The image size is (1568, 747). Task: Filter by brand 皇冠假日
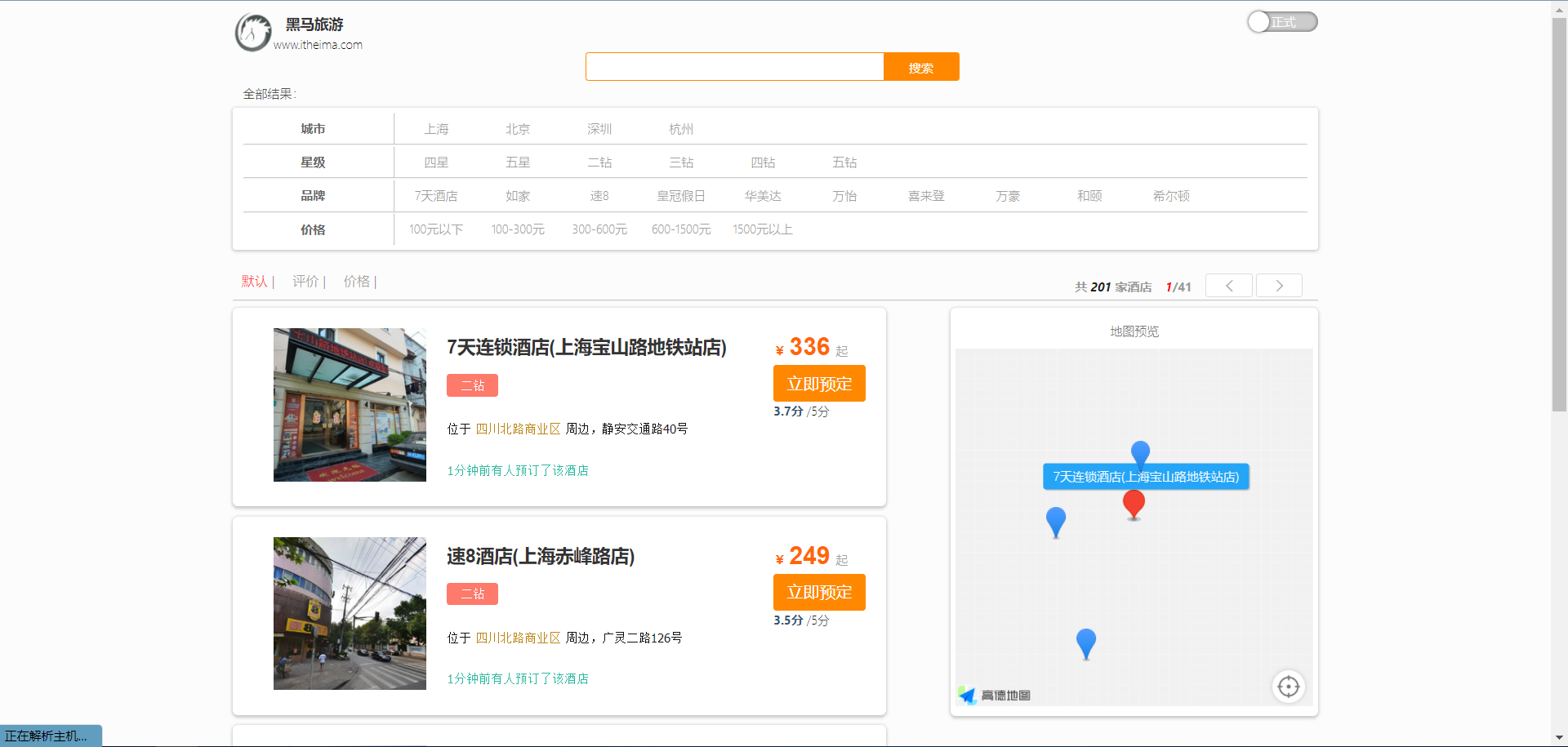click(681, 196)
